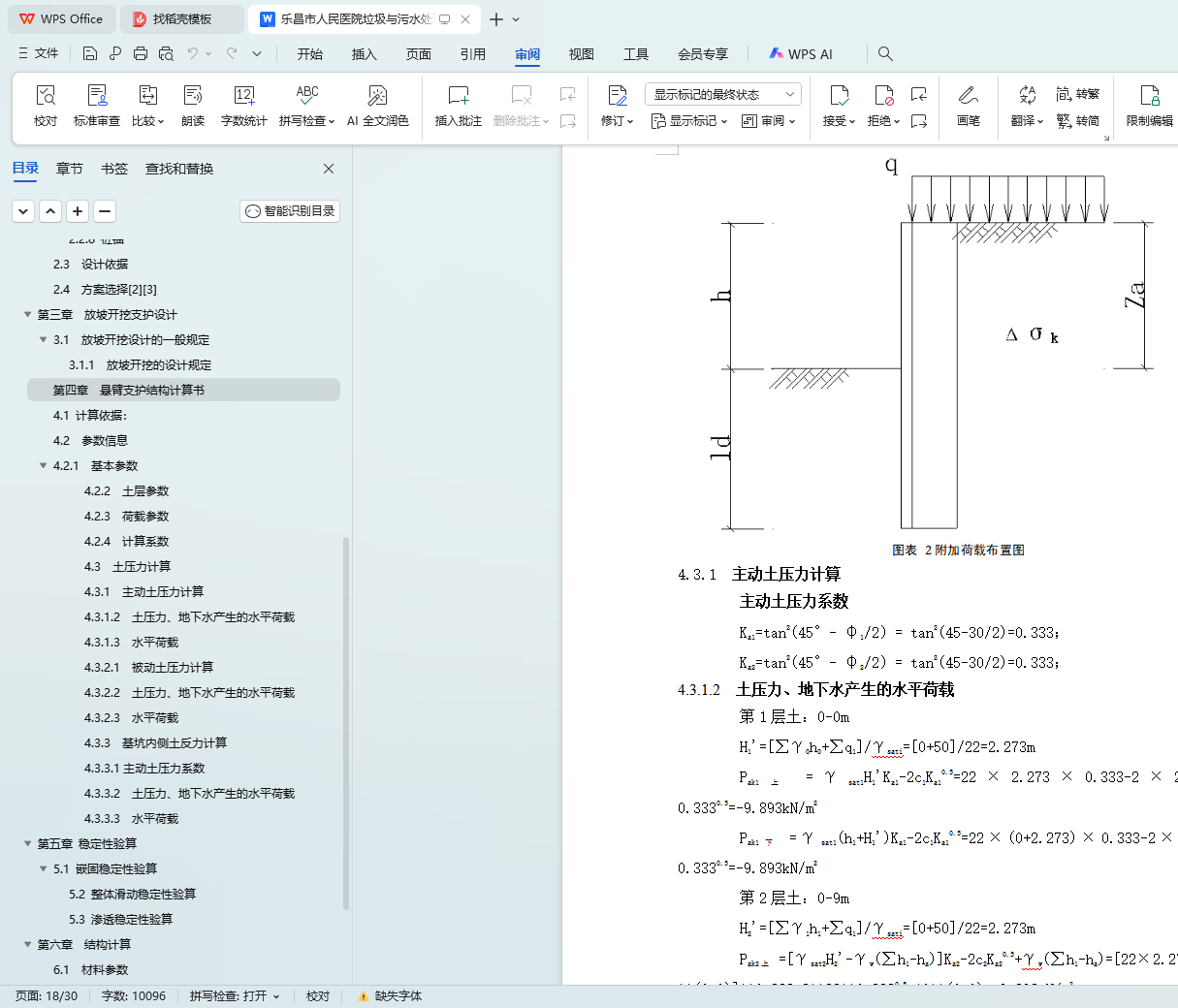Click the outline panel vertical scrollbar
Image resolution: width=1178 pixels, height=1008 pixels.
[x=346, y=723]
